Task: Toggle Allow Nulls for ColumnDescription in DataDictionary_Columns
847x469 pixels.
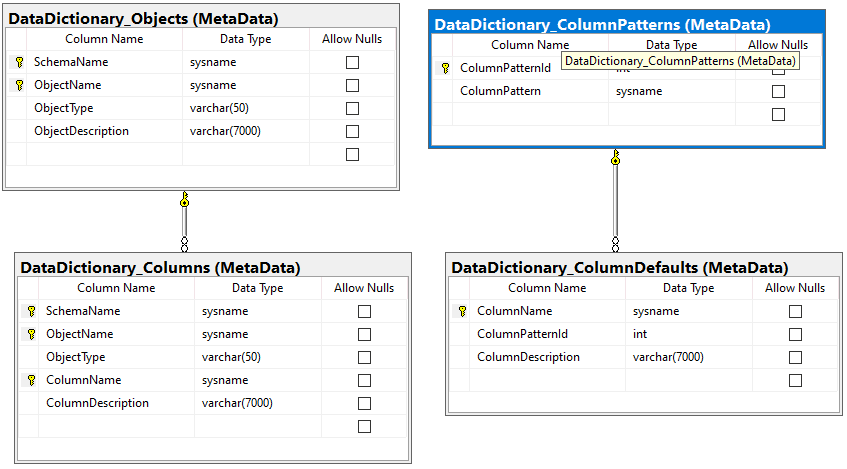Action: point(364,403)
